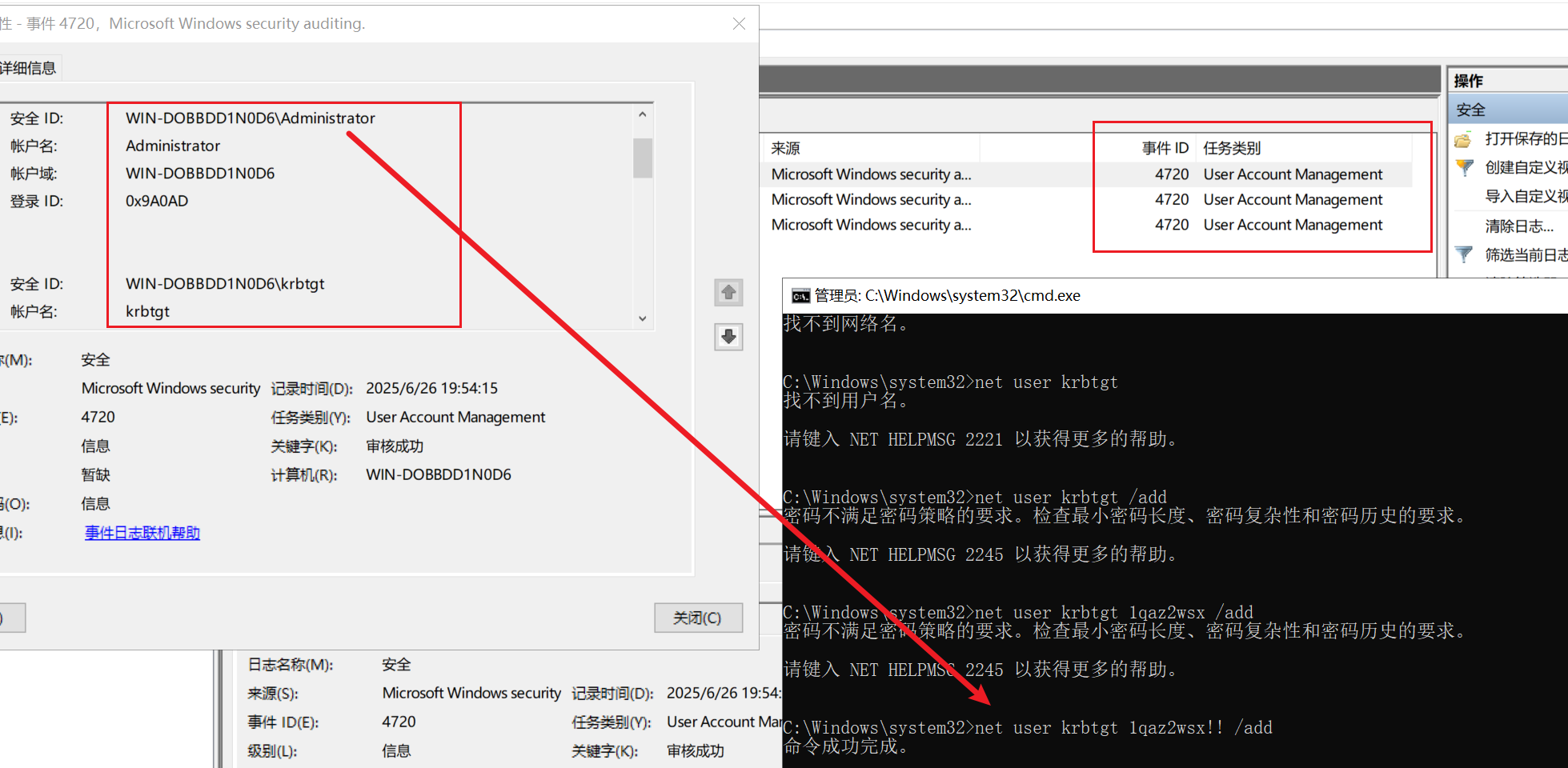
Task: Sort by the 事件 ID column header
Action: 1165,148
